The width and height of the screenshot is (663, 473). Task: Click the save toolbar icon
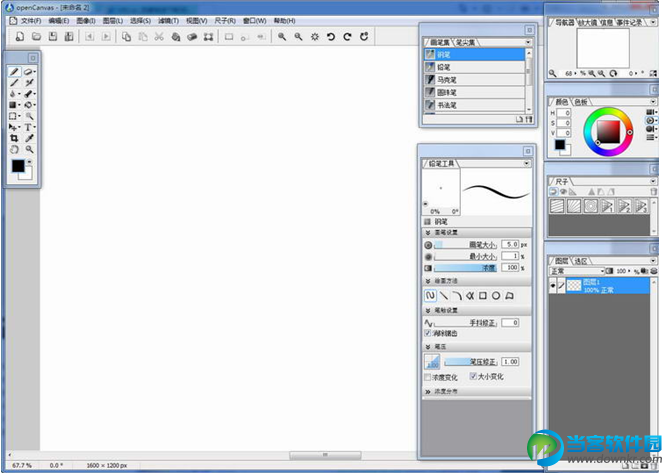click(x=52, y=37)
